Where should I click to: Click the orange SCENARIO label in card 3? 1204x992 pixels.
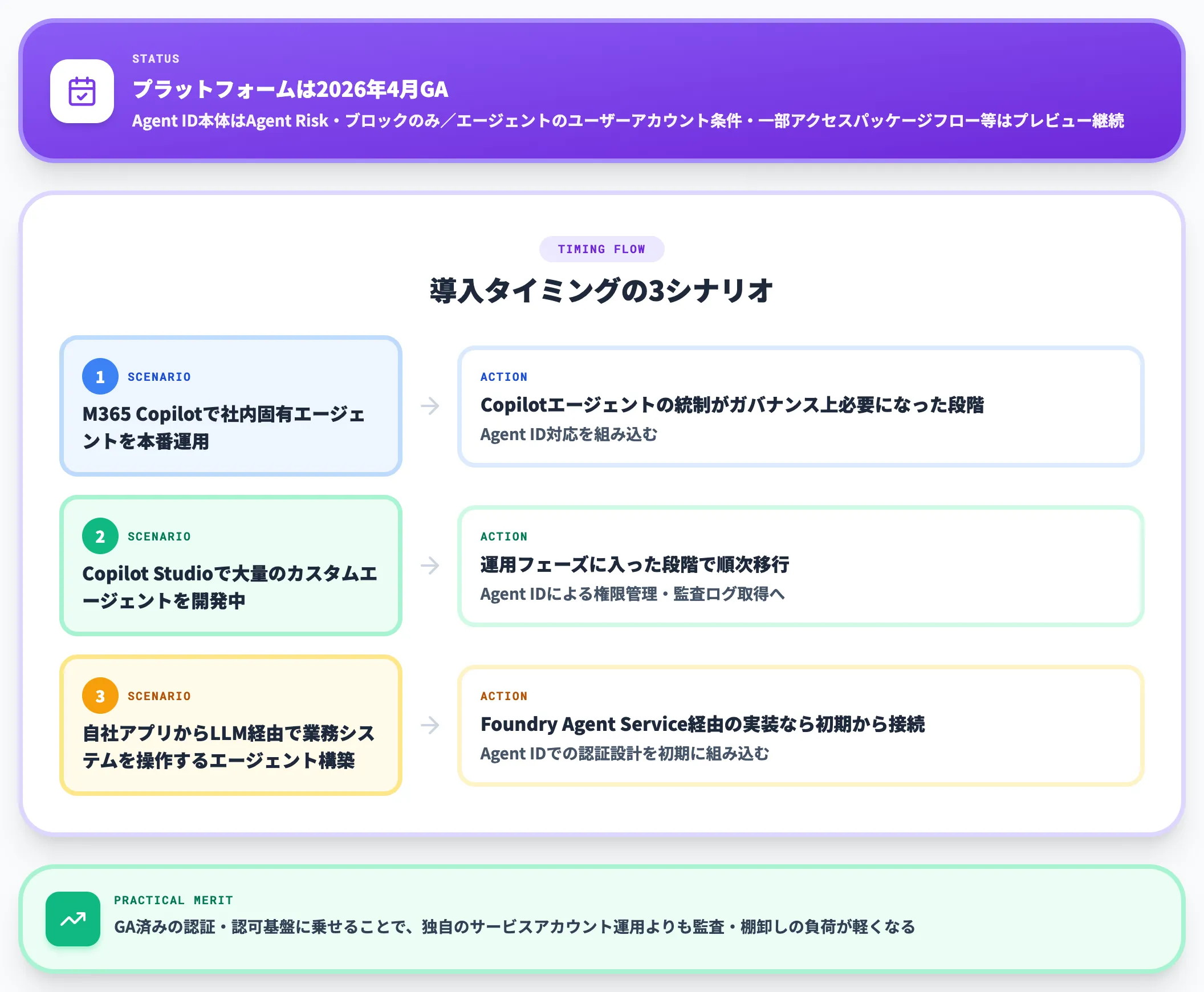[160, 696]
